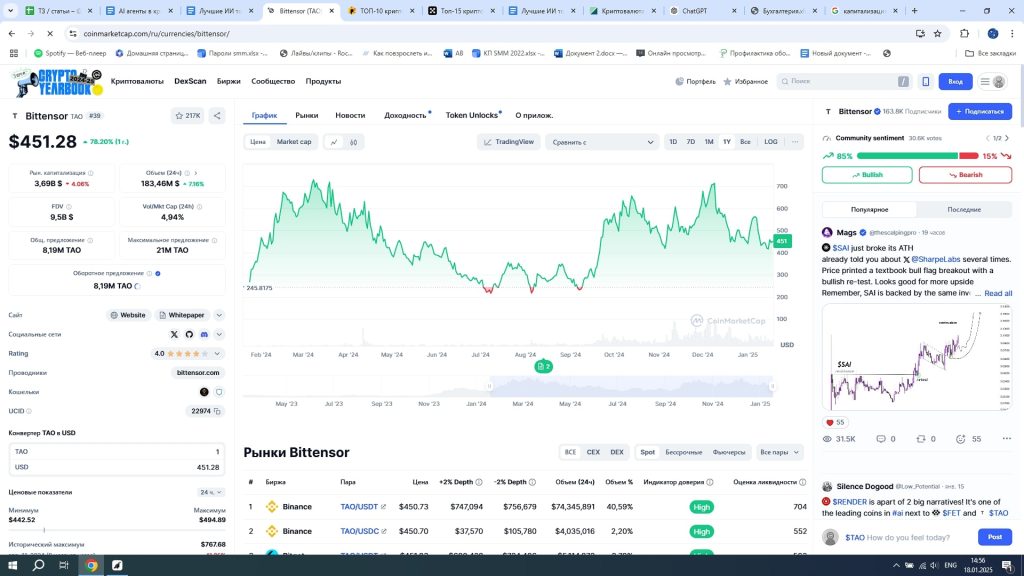Image resolution: width=1024 pixels, height=576 pixels.
Task: Set chart range to 7D
Action: pos(690,142)
